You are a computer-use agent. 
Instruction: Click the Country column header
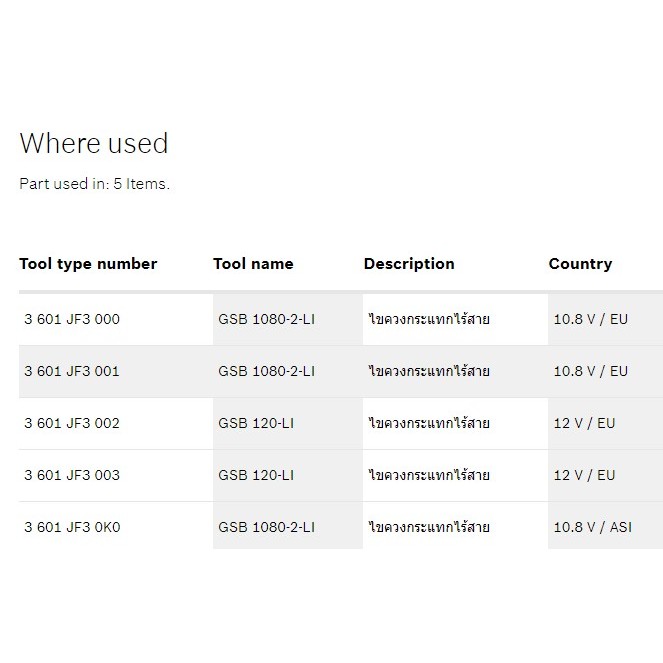(580, 264)
